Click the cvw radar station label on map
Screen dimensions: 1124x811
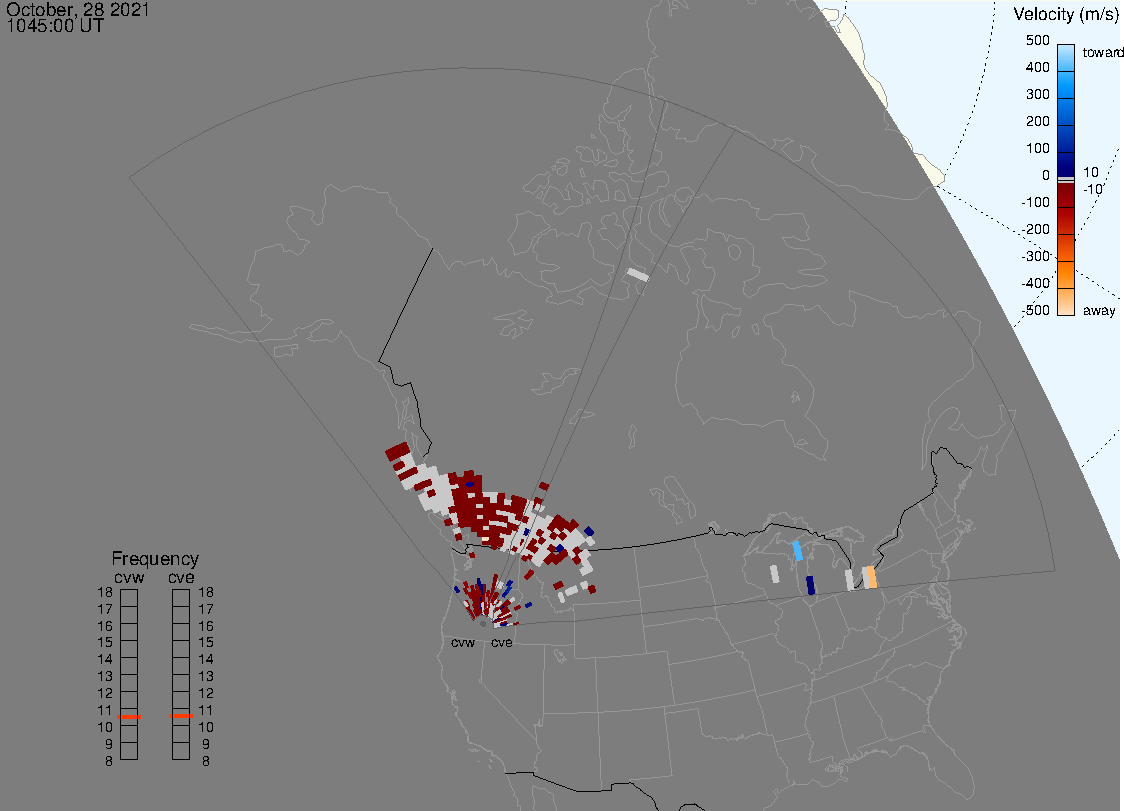pos(463,642)
